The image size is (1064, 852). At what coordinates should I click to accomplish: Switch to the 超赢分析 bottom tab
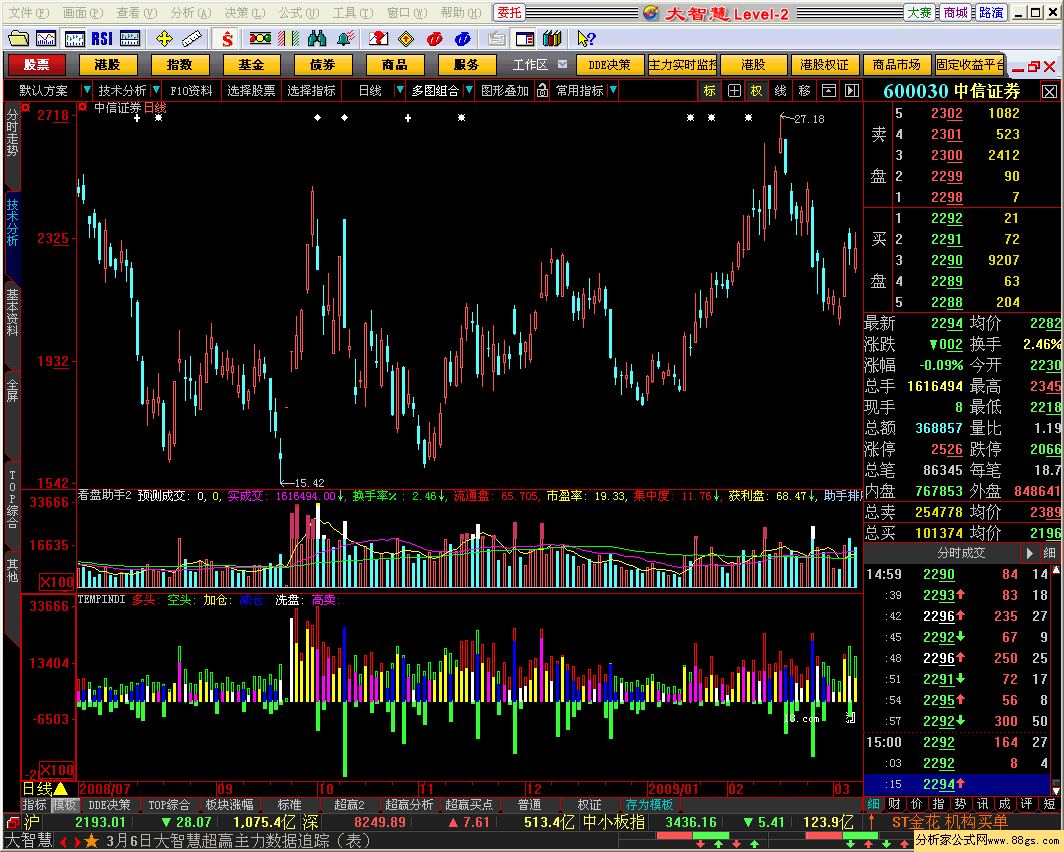tap(409, 805)
